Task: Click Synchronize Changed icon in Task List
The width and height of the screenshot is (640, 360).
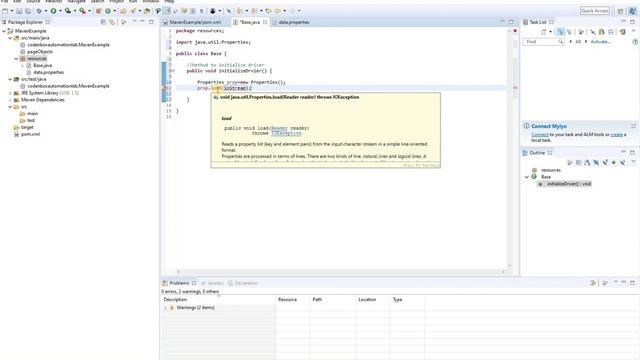Action: click(x=601, y=32)
